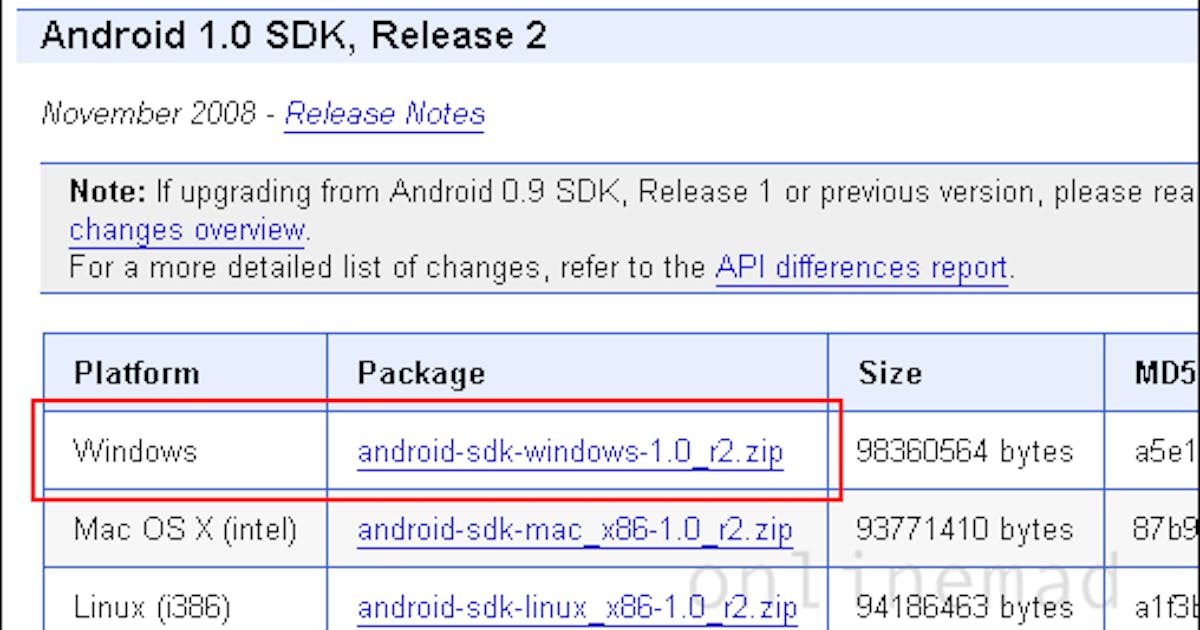Click the November 2008 date text
The image size is (1200, 630).
click(x=150, y=114)
